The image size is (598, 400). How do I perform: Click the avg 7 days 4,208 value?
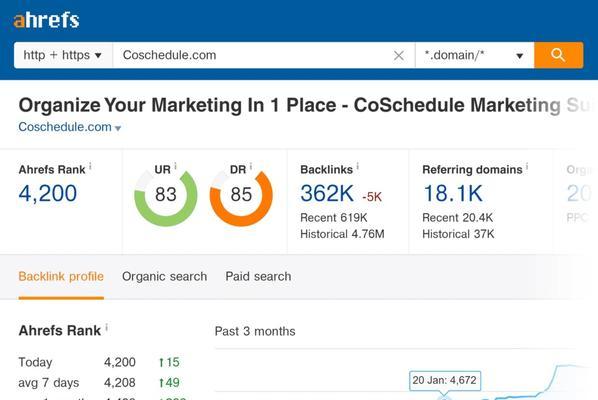click(x=120, y=382)
